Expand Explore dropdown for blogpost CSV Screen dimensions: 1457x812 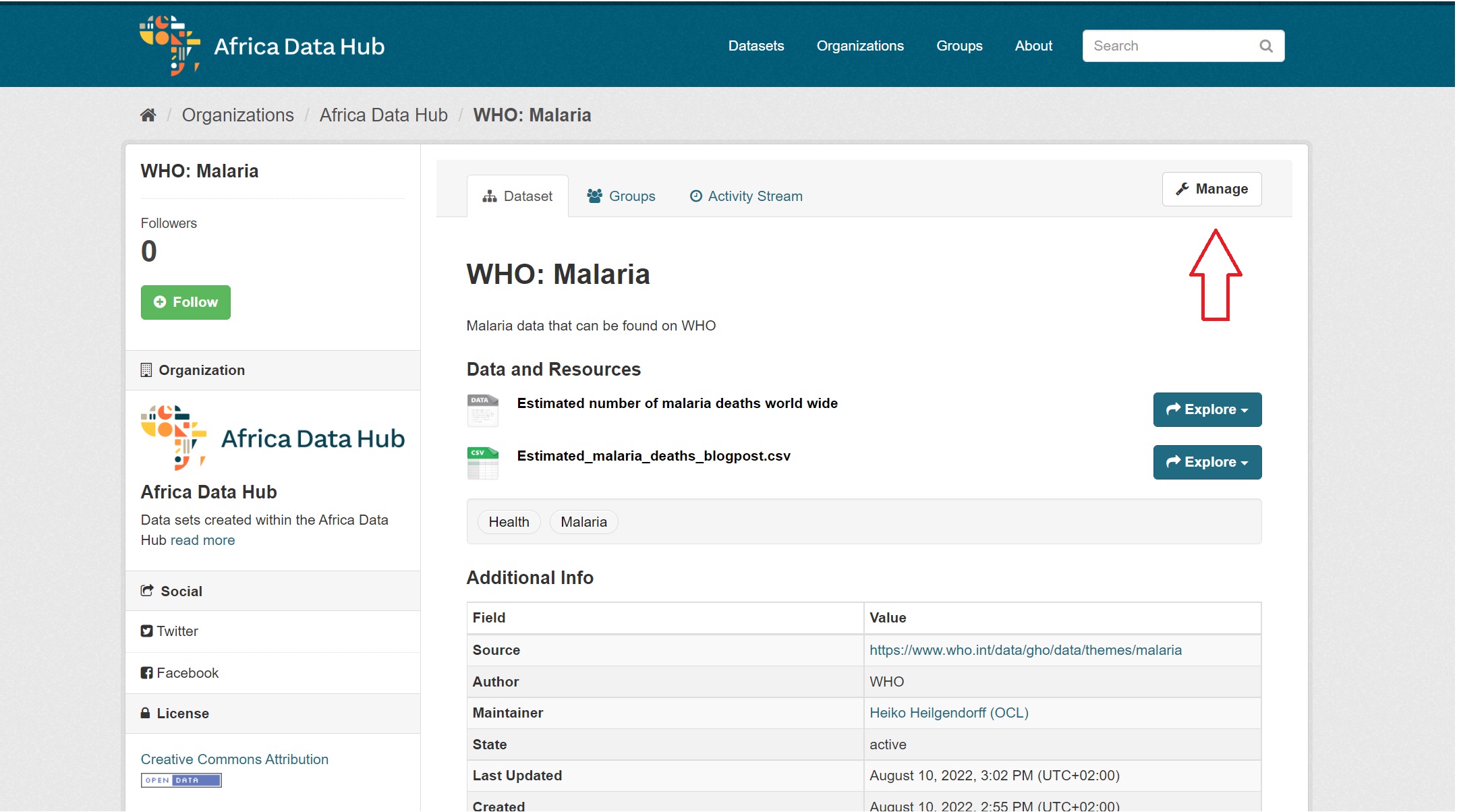click(1207, 462)
